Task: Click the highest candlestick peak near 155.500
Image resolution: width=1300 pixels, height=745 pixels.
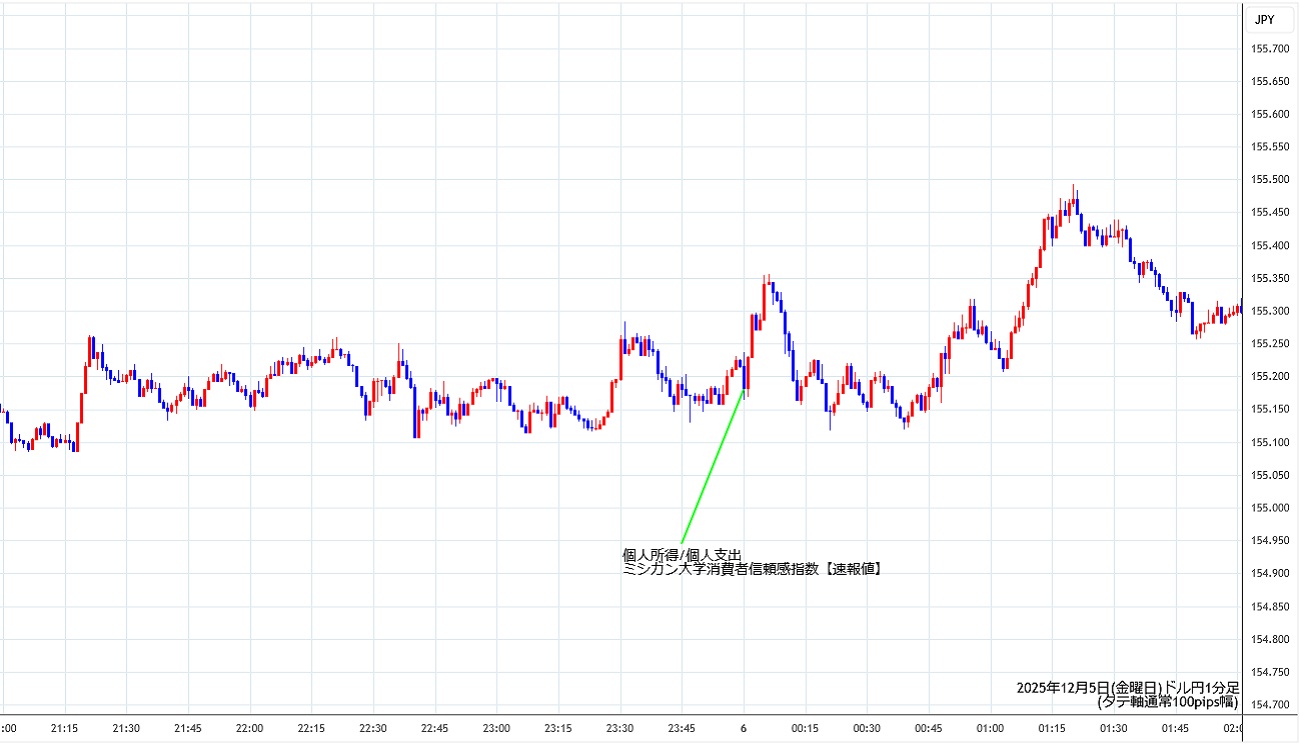Action: coord(1074,190)
